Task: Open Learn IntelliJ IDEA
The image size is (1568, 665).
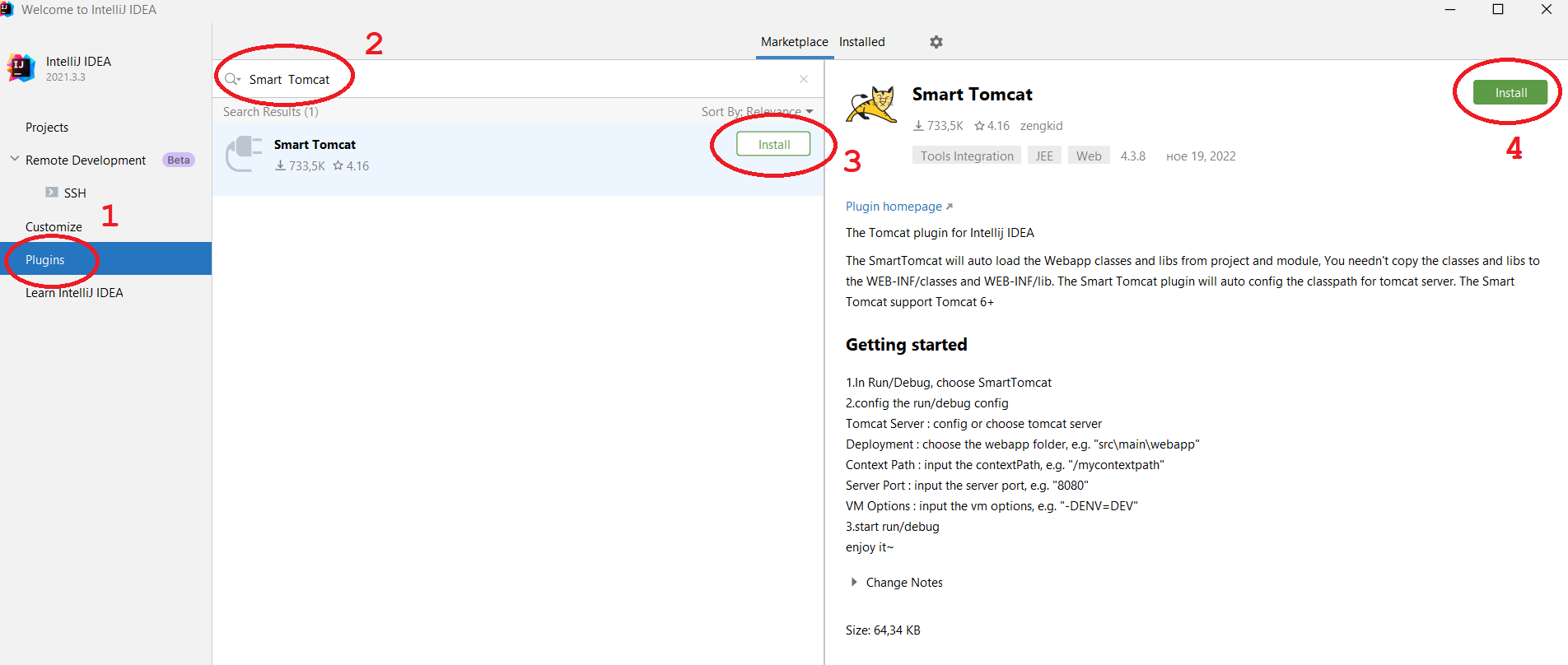Action: [x=74, y=293]
